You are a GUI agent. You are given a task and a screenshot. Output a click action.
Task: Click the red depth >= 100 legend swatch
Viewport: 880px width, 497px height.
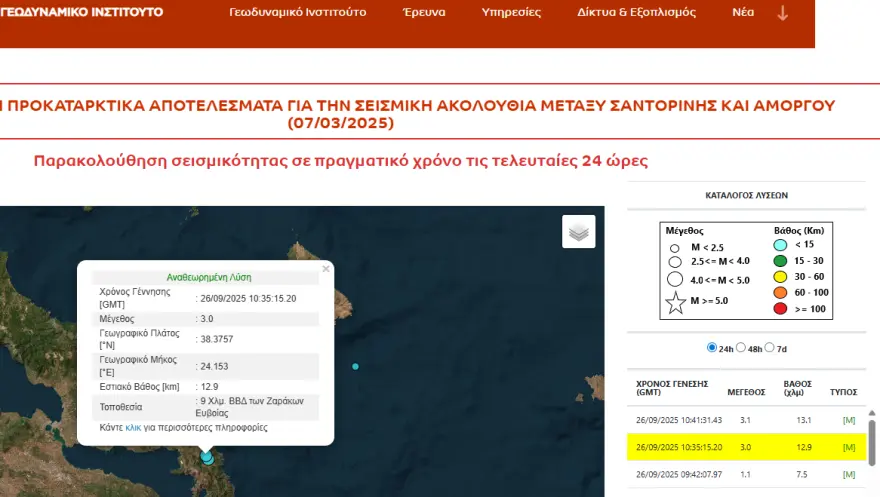(780, 307)
